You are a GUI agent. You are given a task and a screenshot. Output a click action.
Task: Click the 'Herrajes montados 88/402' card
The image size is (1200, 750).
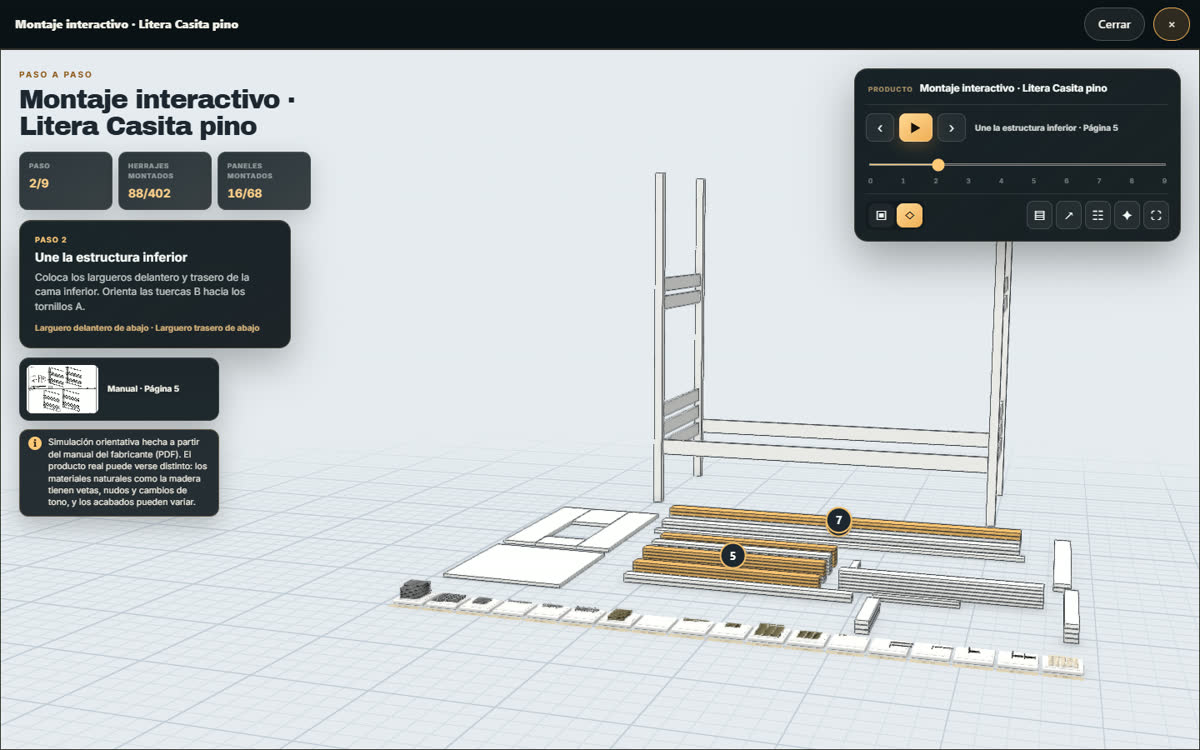click(165, 181)
